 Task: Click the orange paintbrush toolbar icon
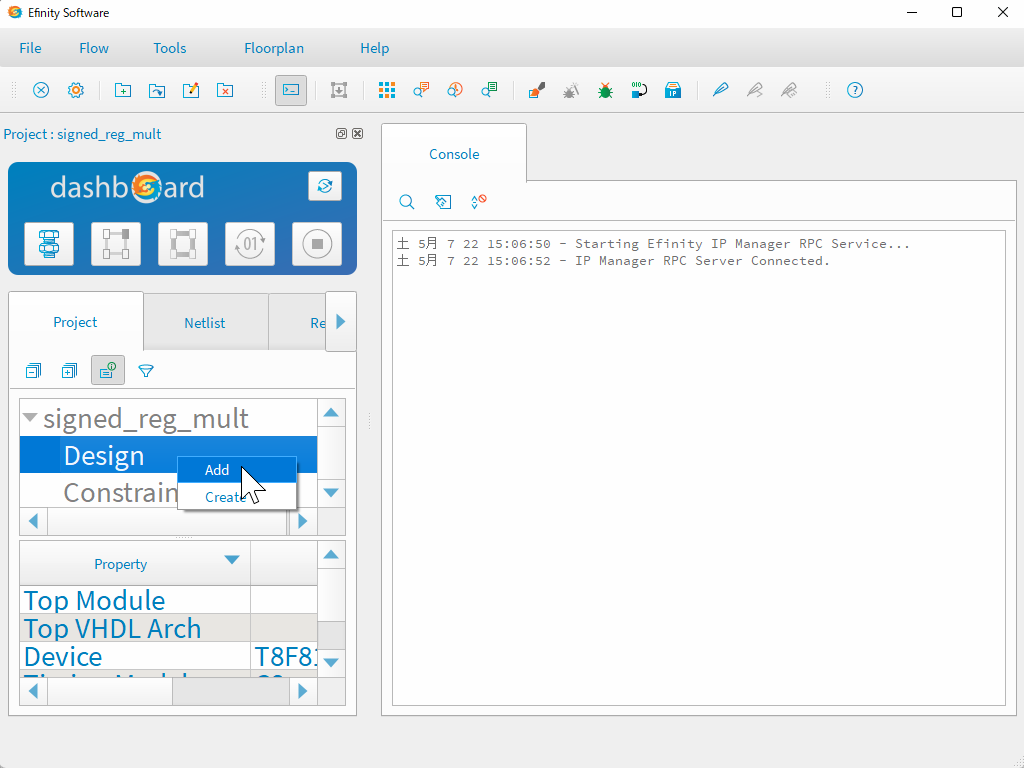click(x=537, y=90)
